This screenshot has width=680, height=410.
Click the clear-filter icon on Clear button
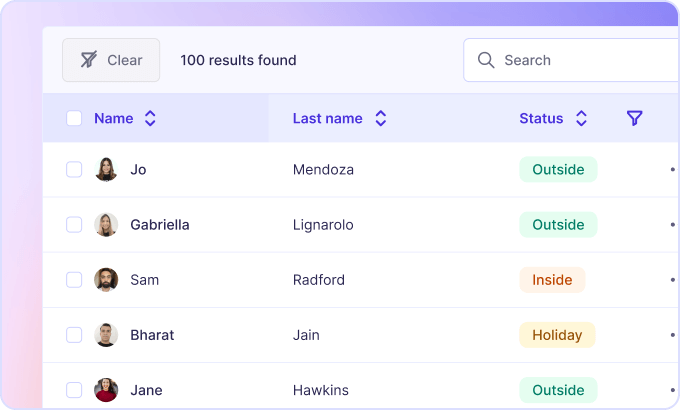(x=89, y=60)
